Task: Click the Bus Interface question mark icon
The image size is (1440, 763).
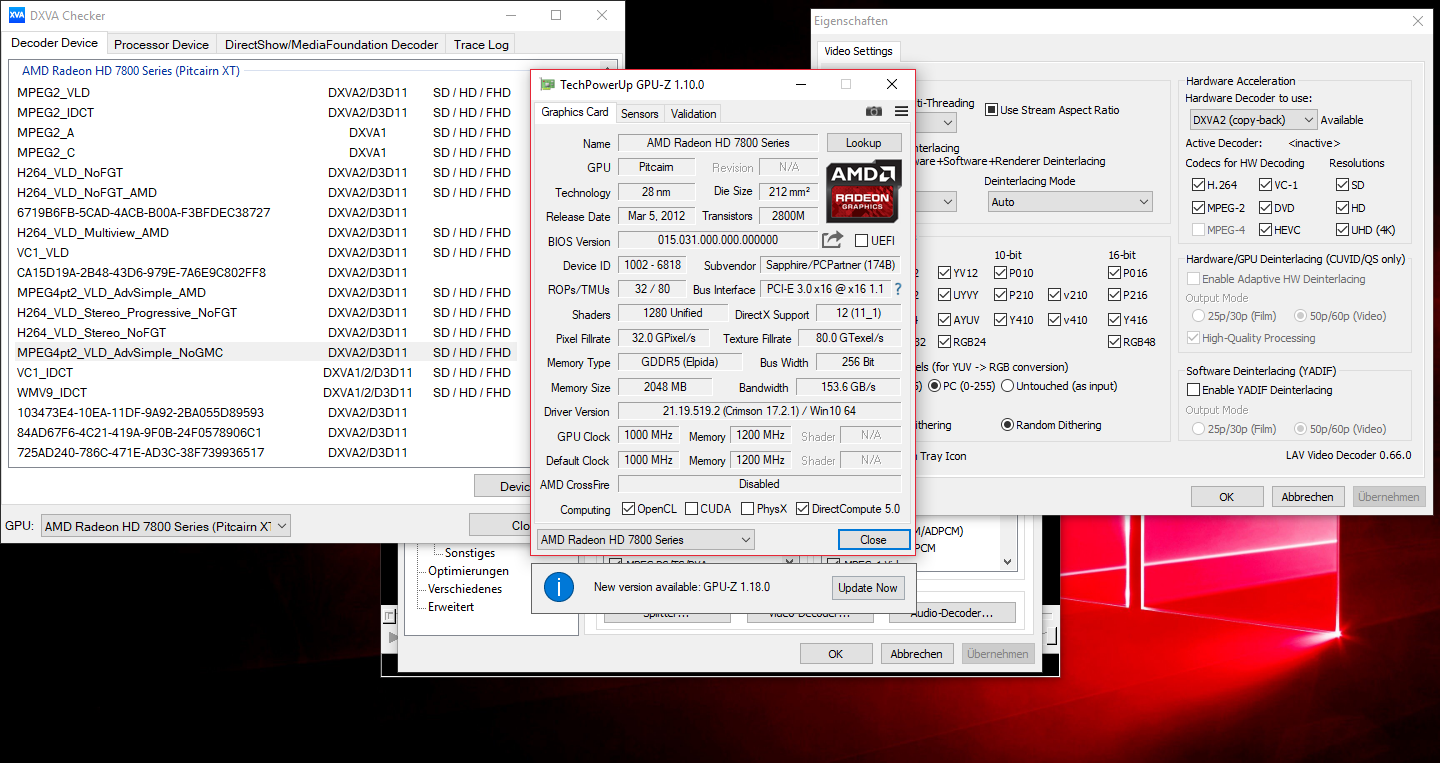Action: click(897, 289)
